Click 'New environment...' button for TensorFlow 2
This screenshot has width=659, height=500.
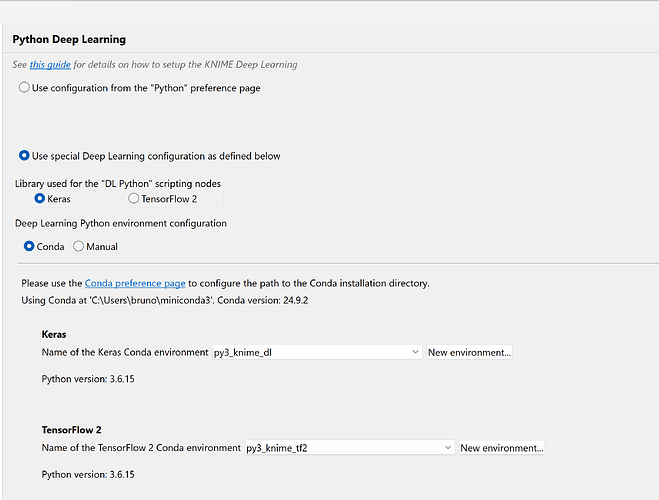pos(501,447)
